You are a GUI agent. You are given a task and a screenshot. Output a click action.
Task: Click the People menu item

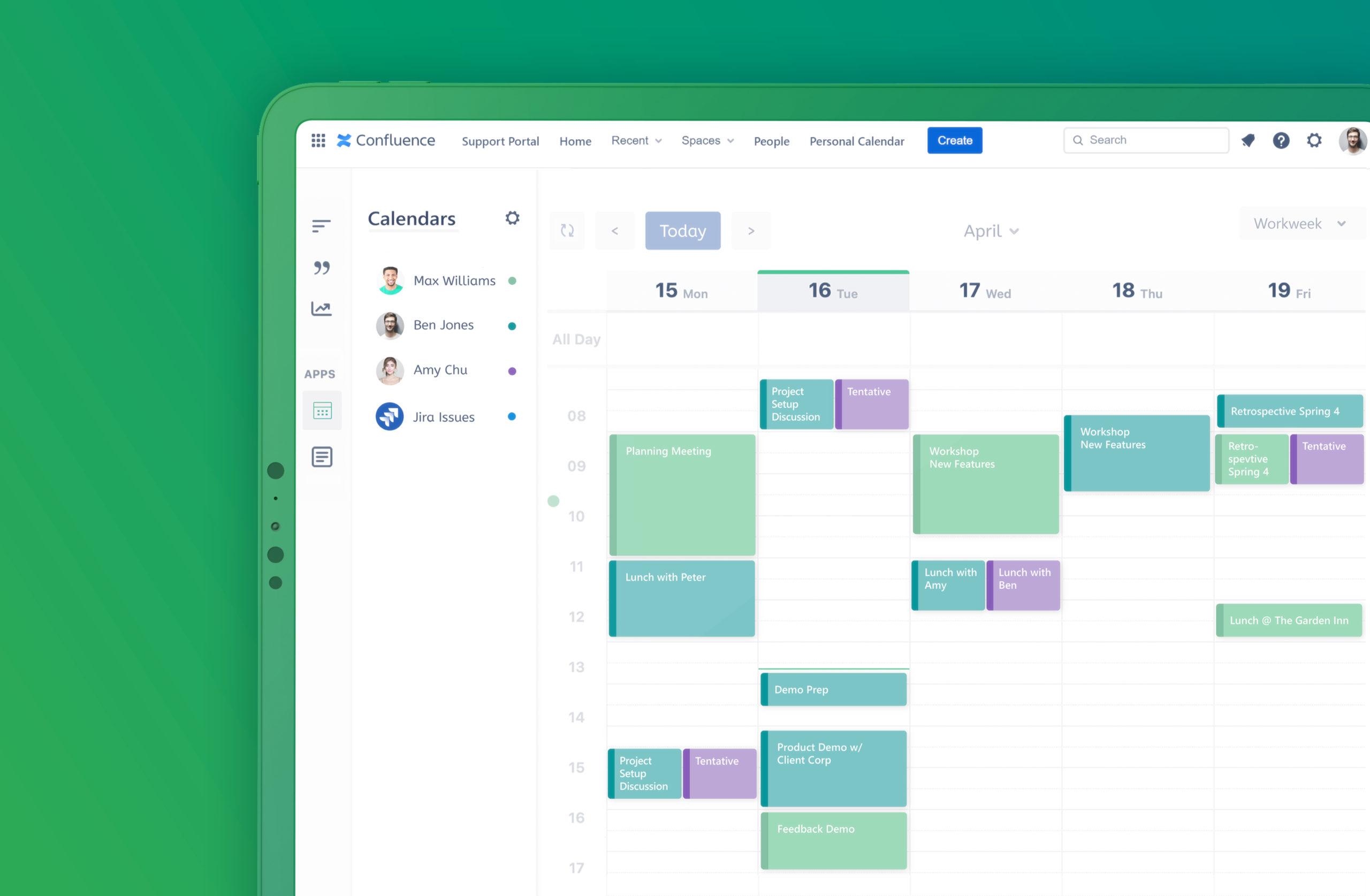(772, 140)
